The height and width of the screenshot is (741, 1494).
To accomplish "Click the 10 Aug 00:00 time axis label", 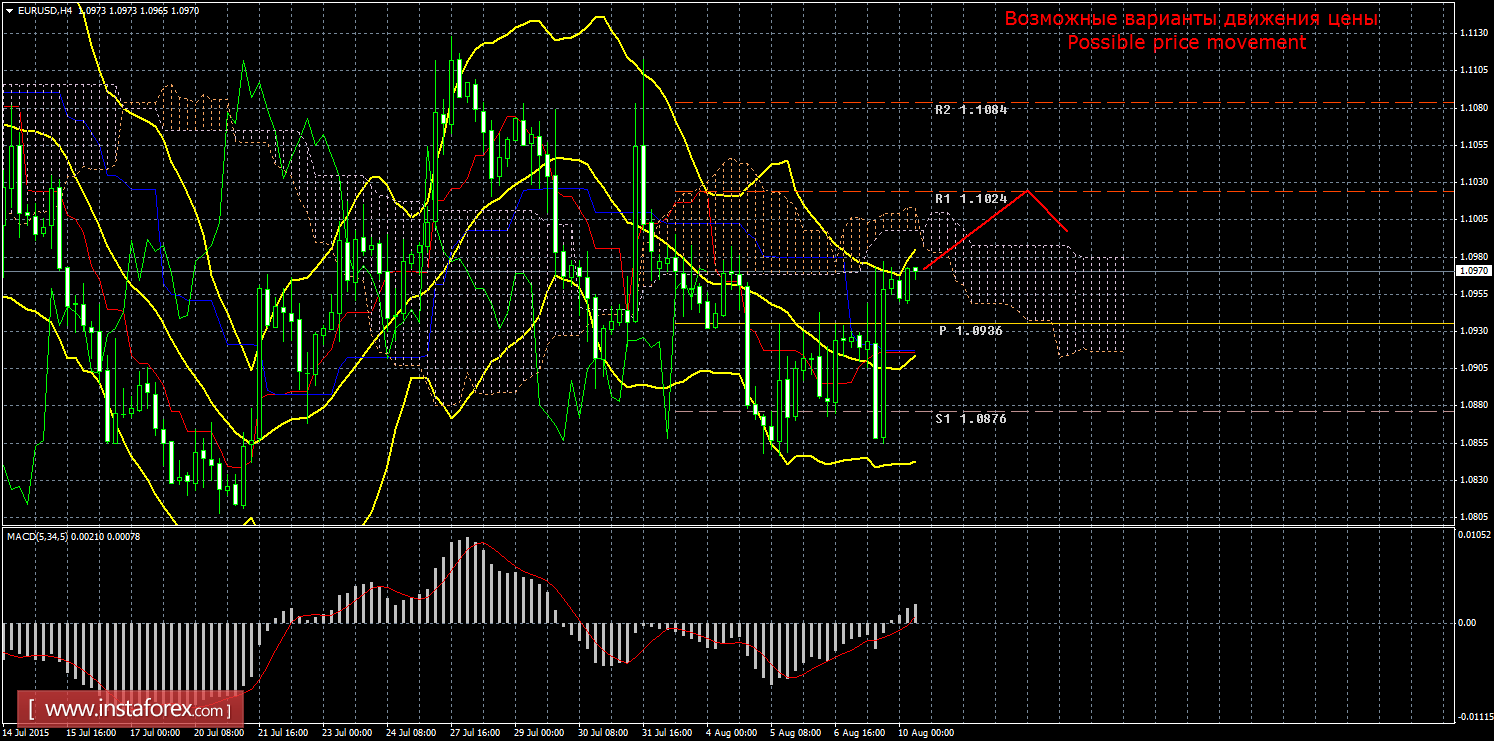I will (x=925, y=733).
